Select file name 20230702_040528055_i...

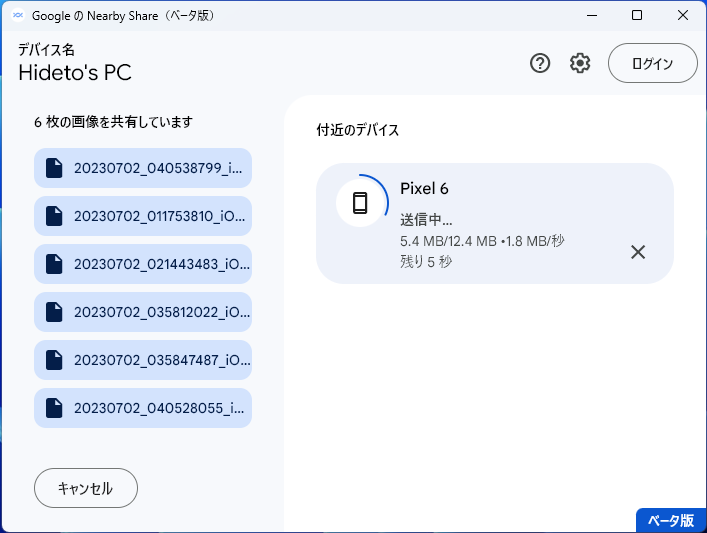(x=159, y=408)
